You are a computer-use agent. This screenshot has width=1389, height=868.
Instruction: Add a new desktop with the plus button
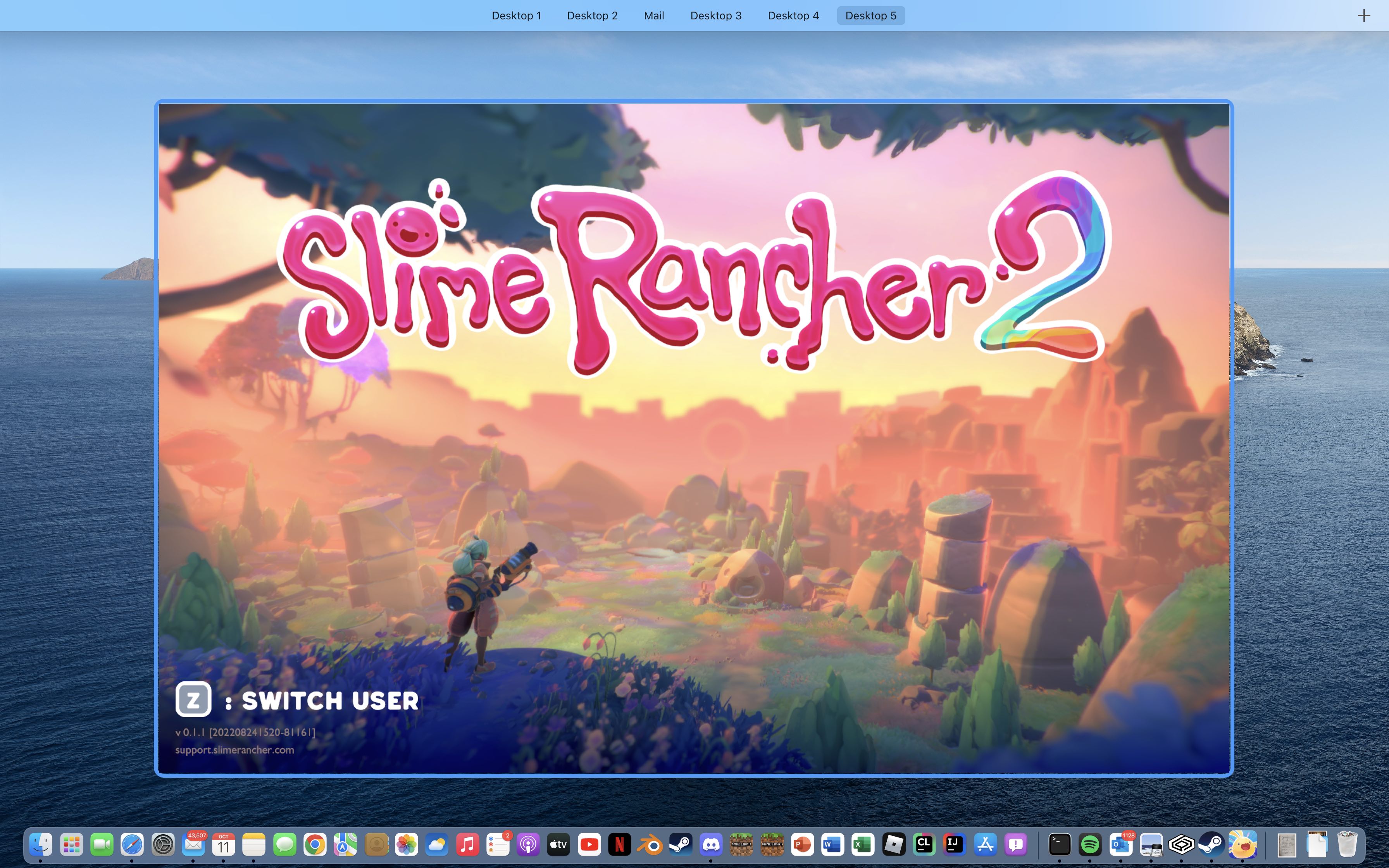[1363, 15]
